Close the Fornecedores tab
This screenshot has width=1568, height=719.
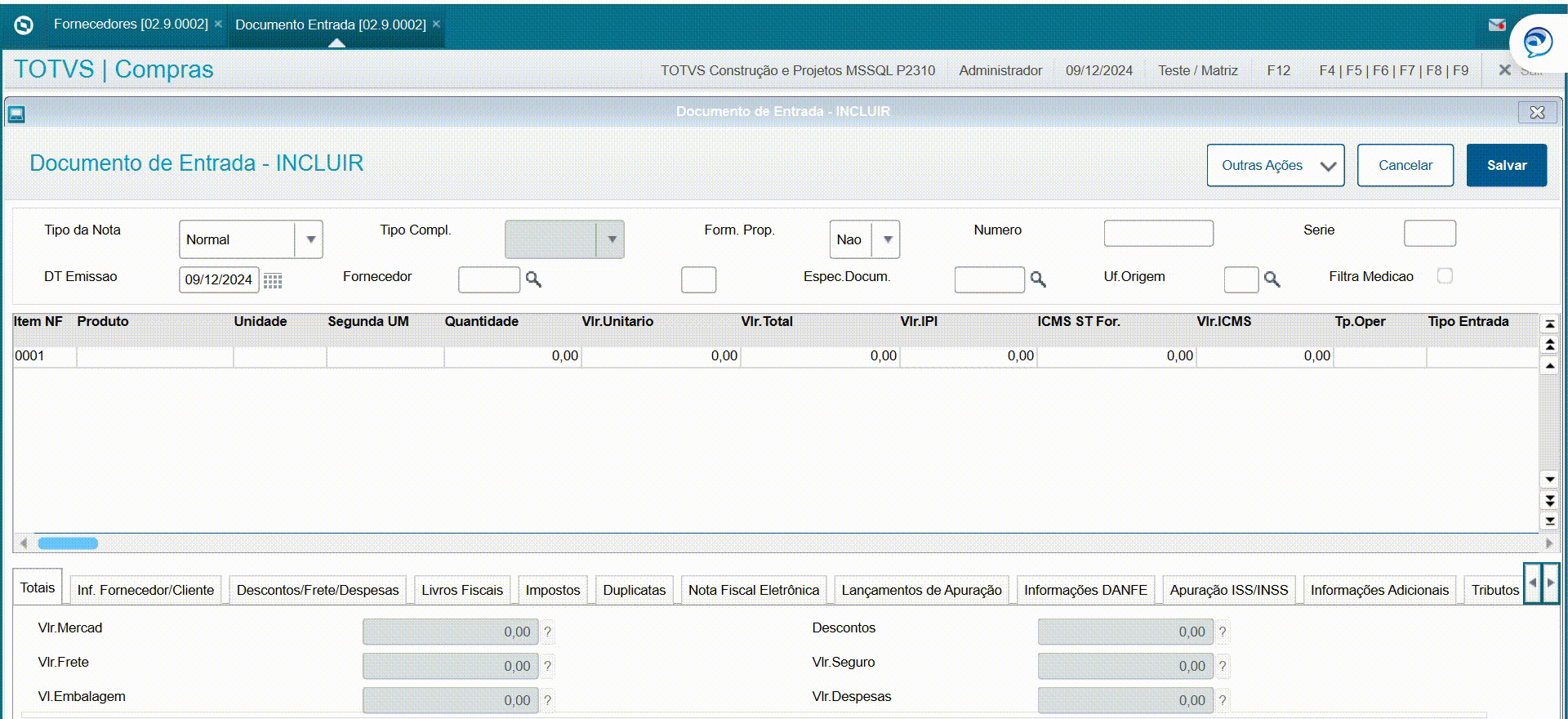pos(218,25)
